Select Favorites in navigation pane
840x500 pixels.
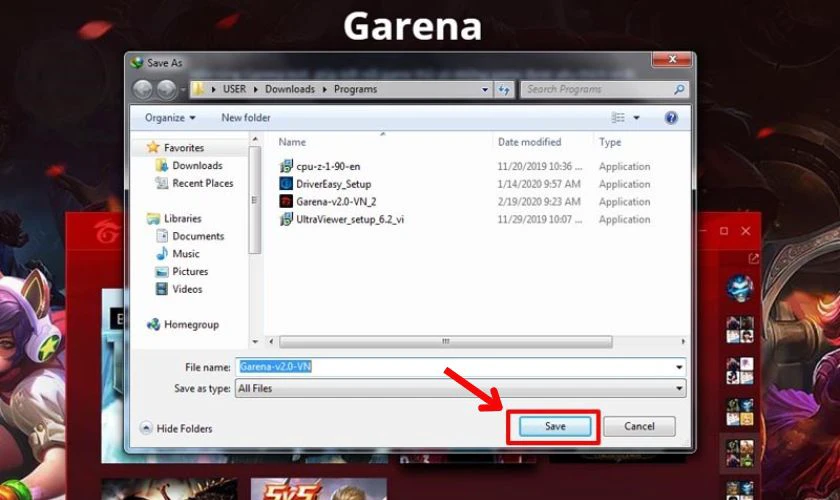tap(184, 147)
